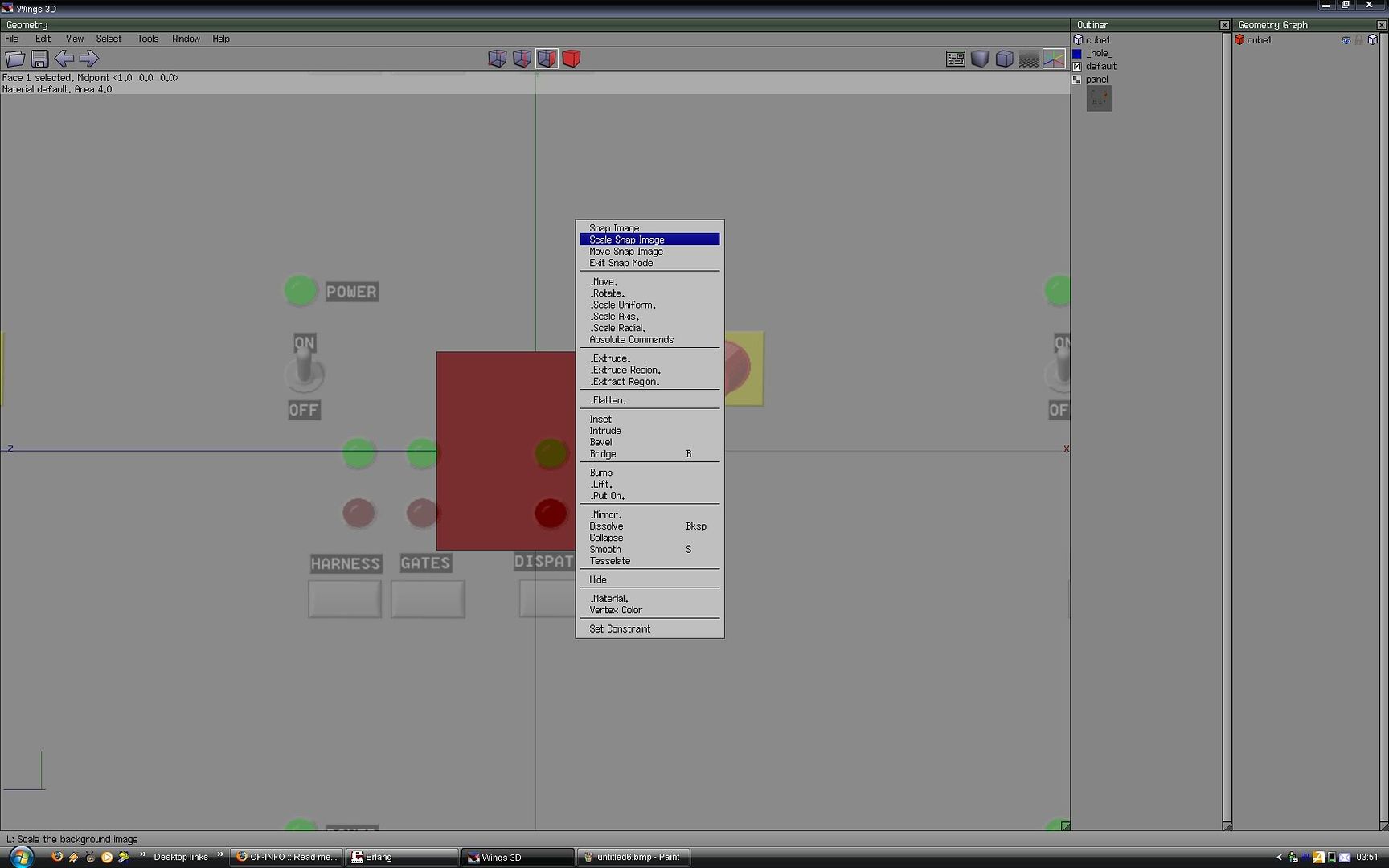Choose Exit Snap Mode menu entry

(649, 263)
